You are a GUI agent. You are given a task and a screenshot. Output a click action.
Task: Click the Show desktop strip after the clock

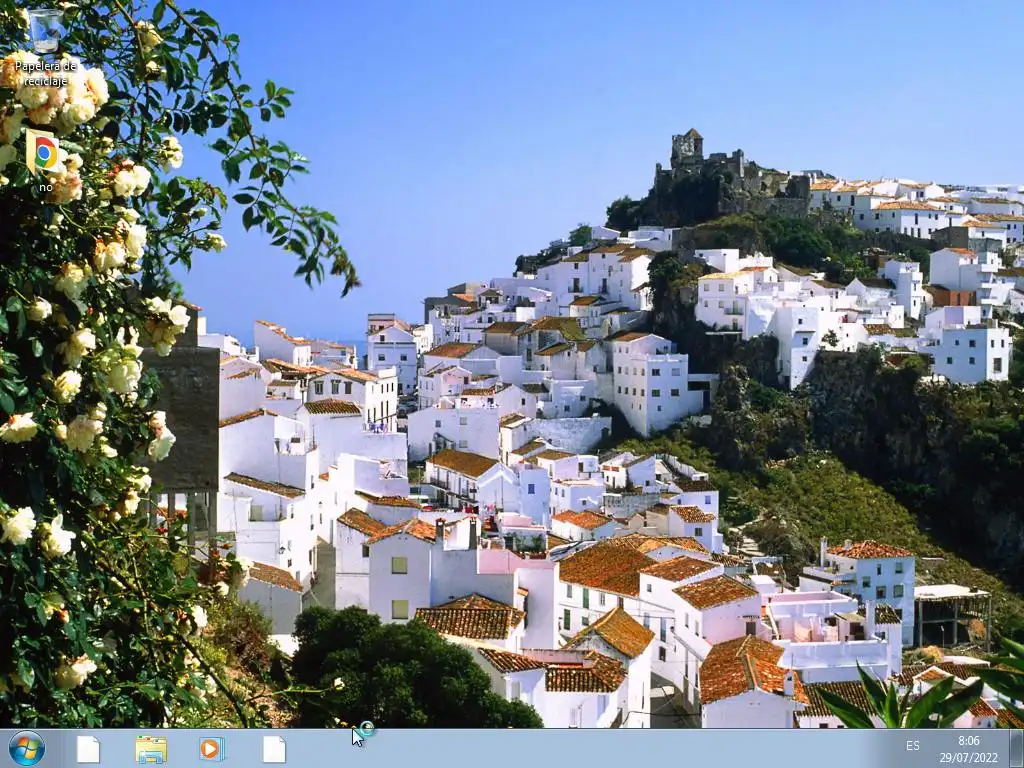[1016, 749]
